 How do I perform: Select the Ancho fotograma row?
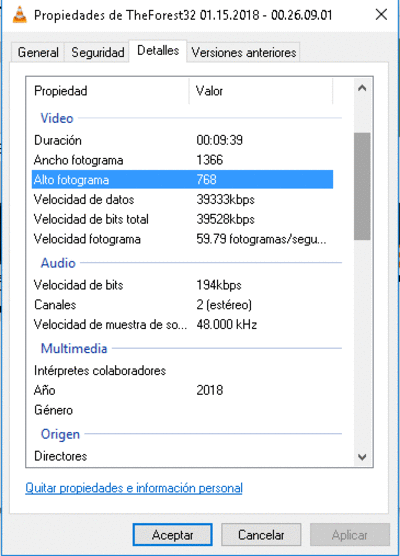coord(182,160)
